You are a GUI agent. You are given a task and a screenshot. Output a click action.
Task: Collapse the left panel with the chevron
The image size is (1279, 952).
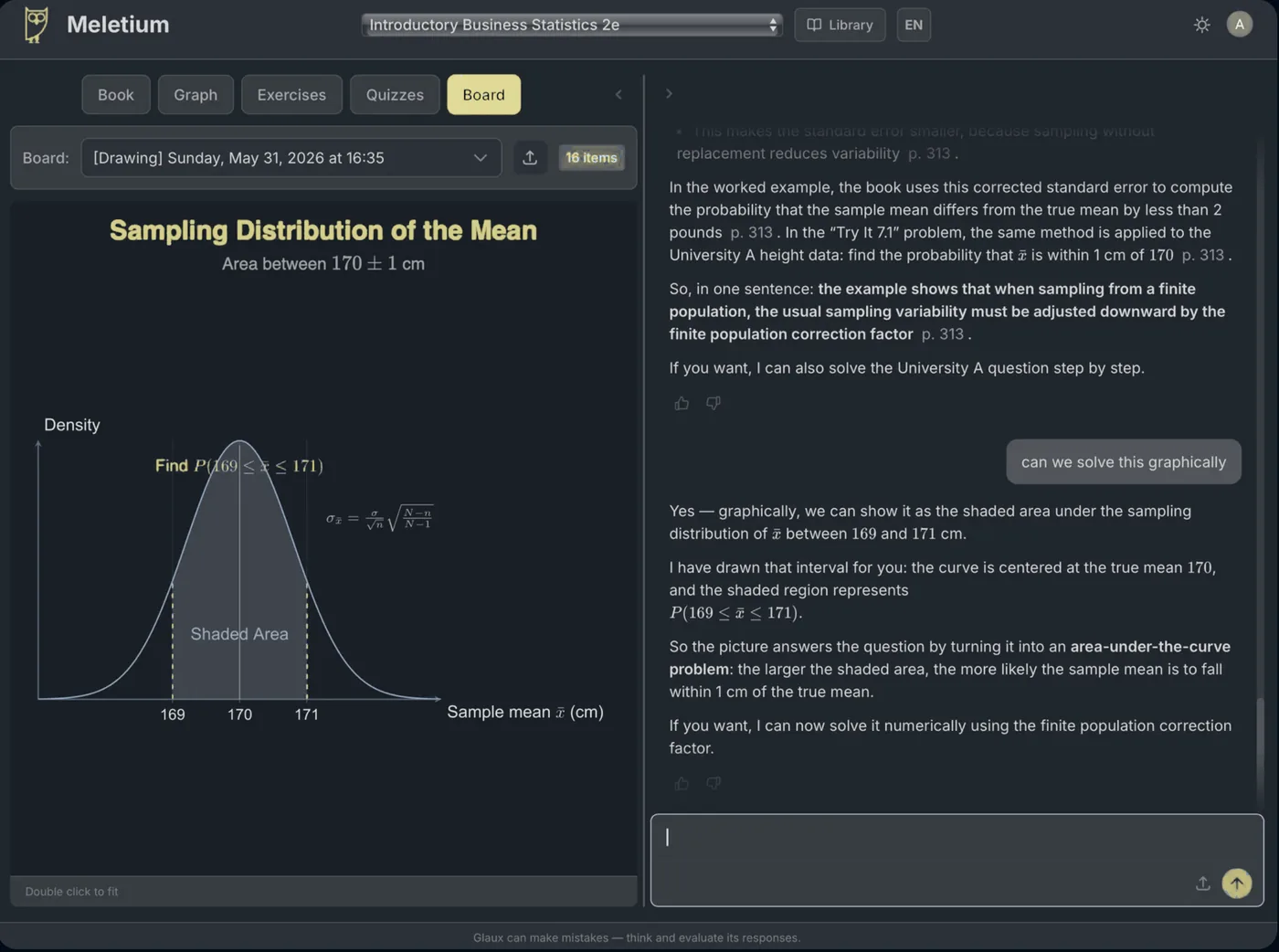click(x=618, y=94)
